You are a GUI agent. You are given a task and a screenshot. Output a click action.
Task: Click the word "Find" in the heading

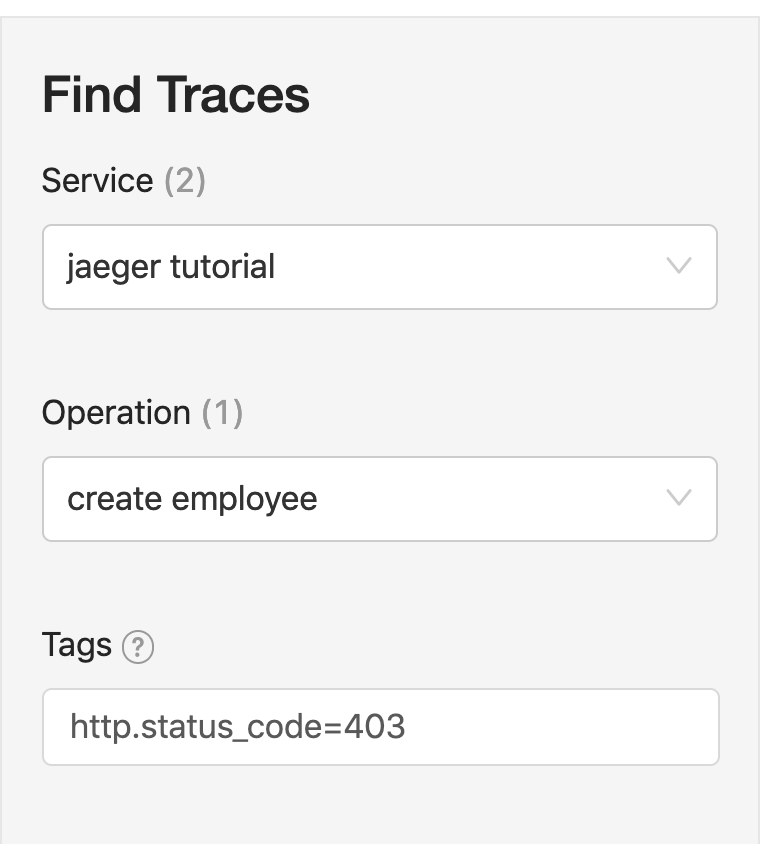92,96
